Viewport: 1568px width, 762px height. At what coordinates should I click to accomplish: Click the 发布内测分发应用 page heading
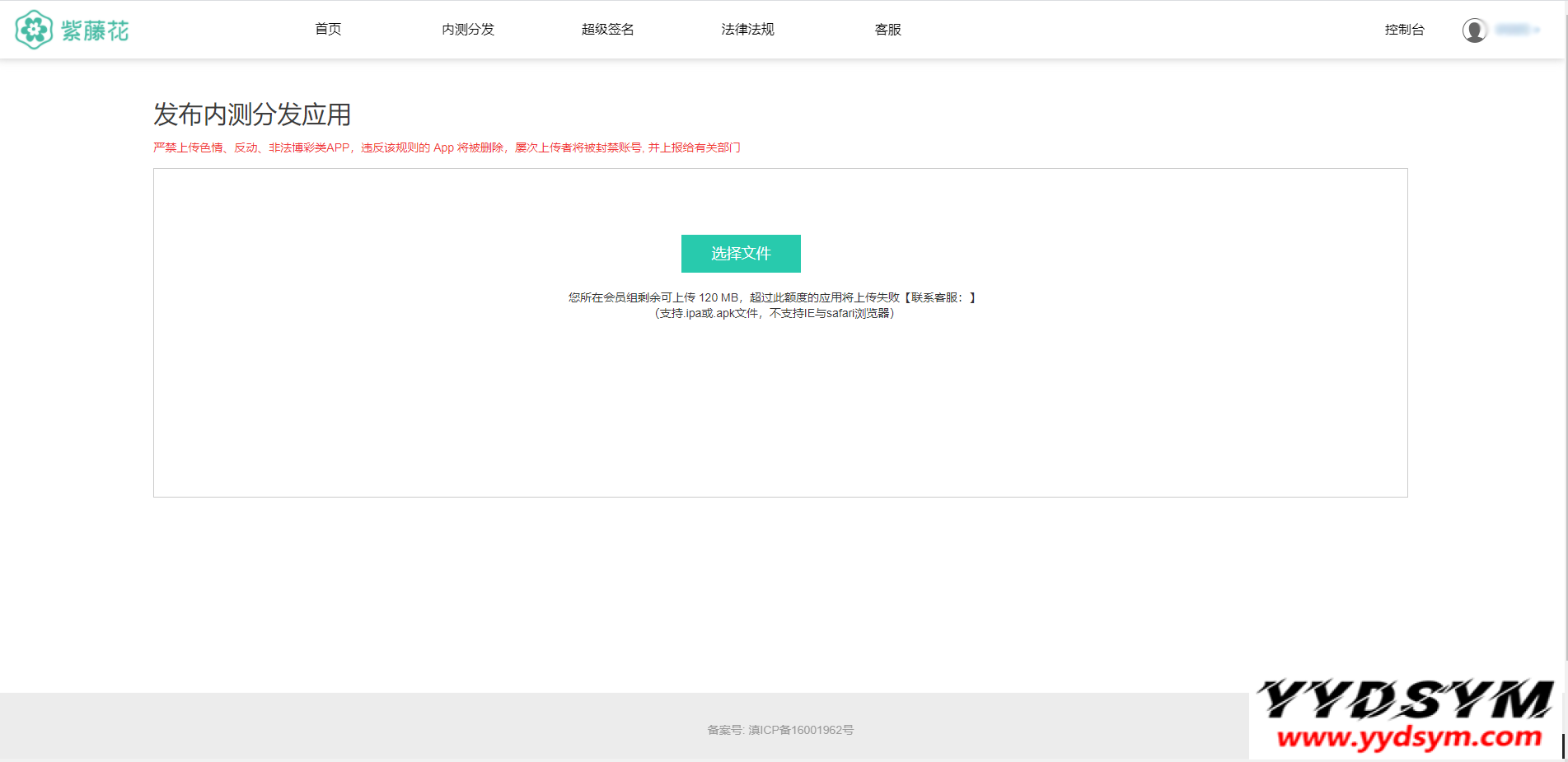[x=252, y=115]
